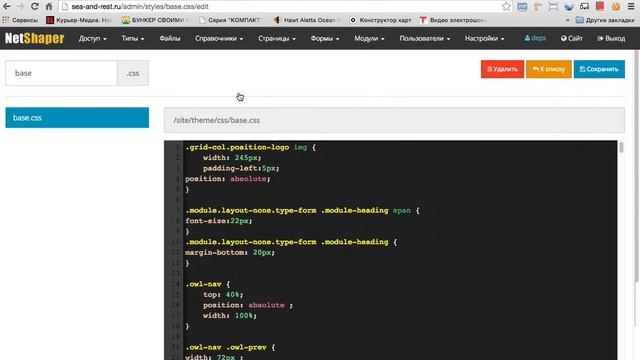Image resolution: width=640 pixels, height=360 pixels.
Task: Expand the Модули menu
Action: pos(369,38)
